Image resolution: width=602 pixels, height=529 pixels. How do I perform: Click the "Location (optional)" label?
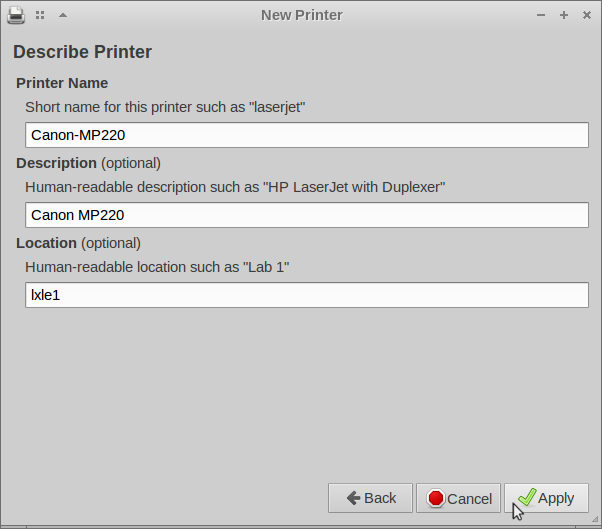point(78,243)
